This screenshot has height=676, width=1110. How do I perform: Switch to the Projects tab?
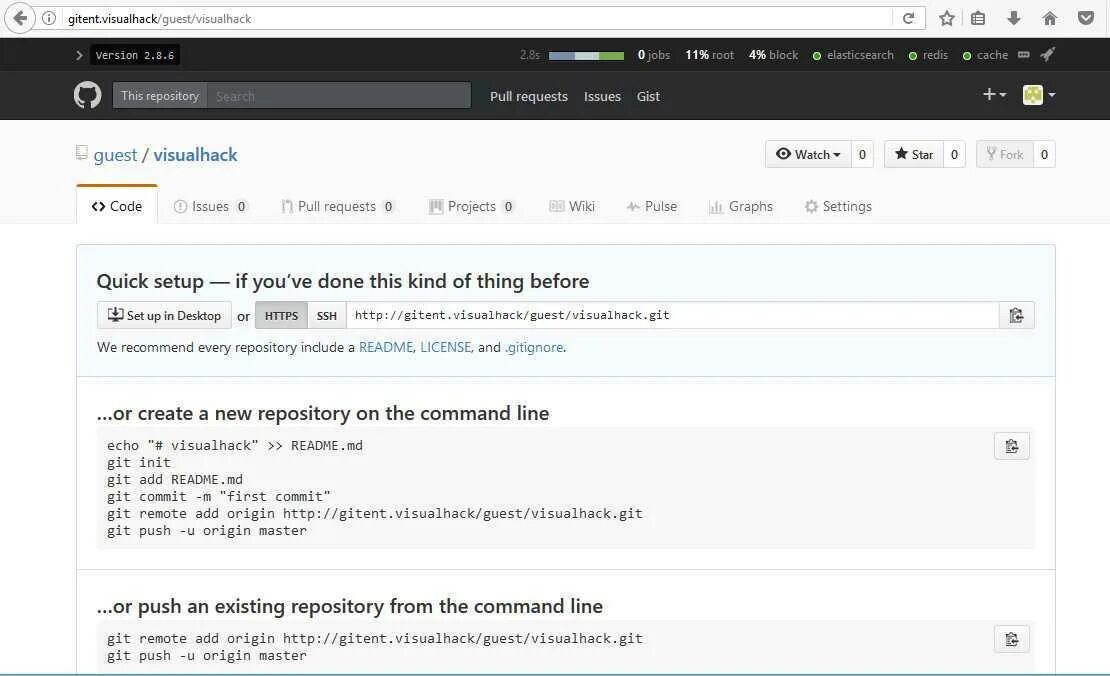pos(471,206)
